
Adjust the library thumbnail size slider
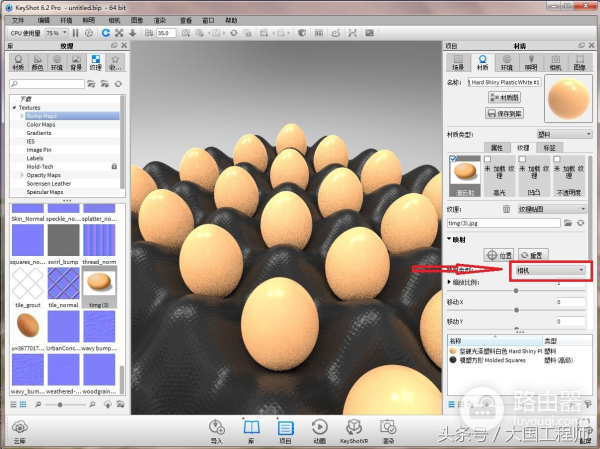[x=60, y=405]
